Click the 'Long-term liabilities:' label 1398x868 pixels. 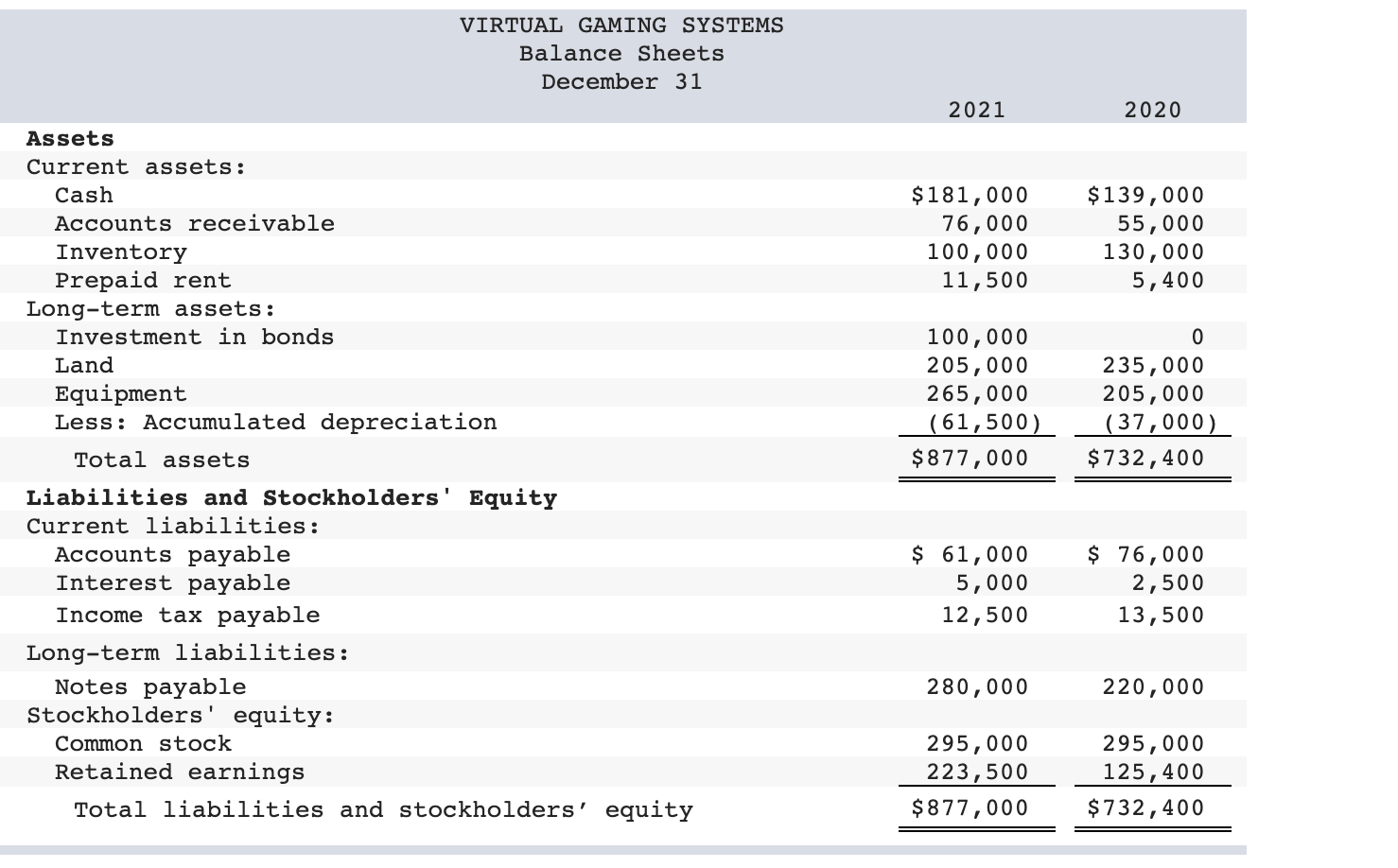pos(187,652)
